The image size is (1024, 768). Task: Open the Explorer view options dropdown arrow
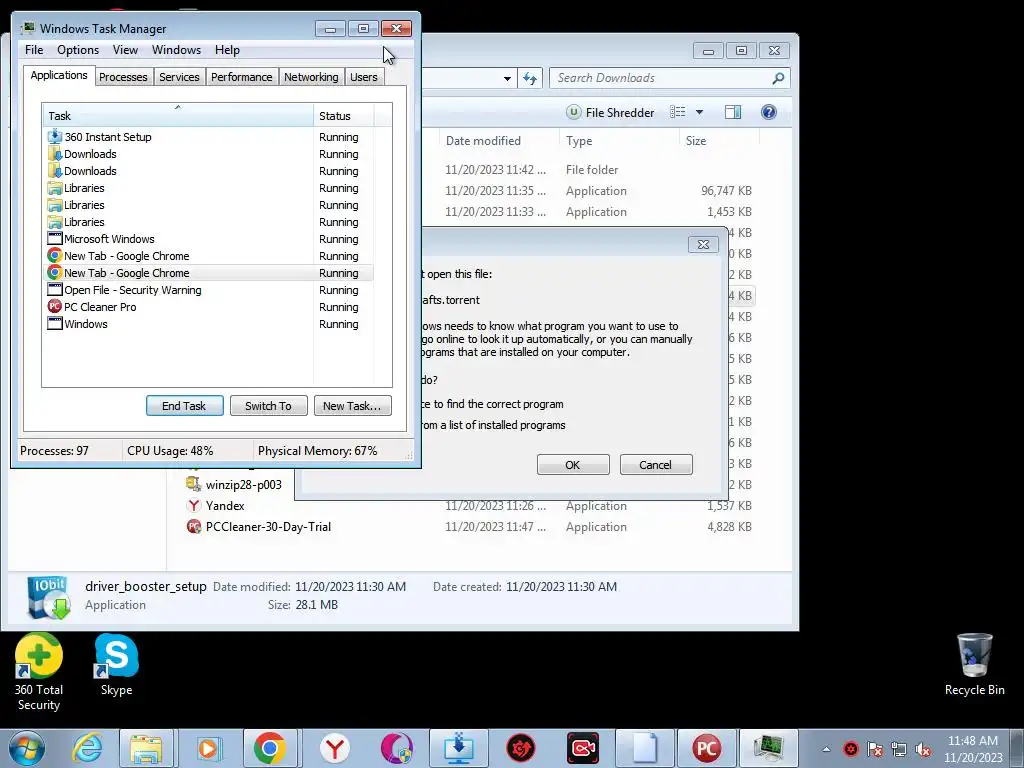coord(699,112)
